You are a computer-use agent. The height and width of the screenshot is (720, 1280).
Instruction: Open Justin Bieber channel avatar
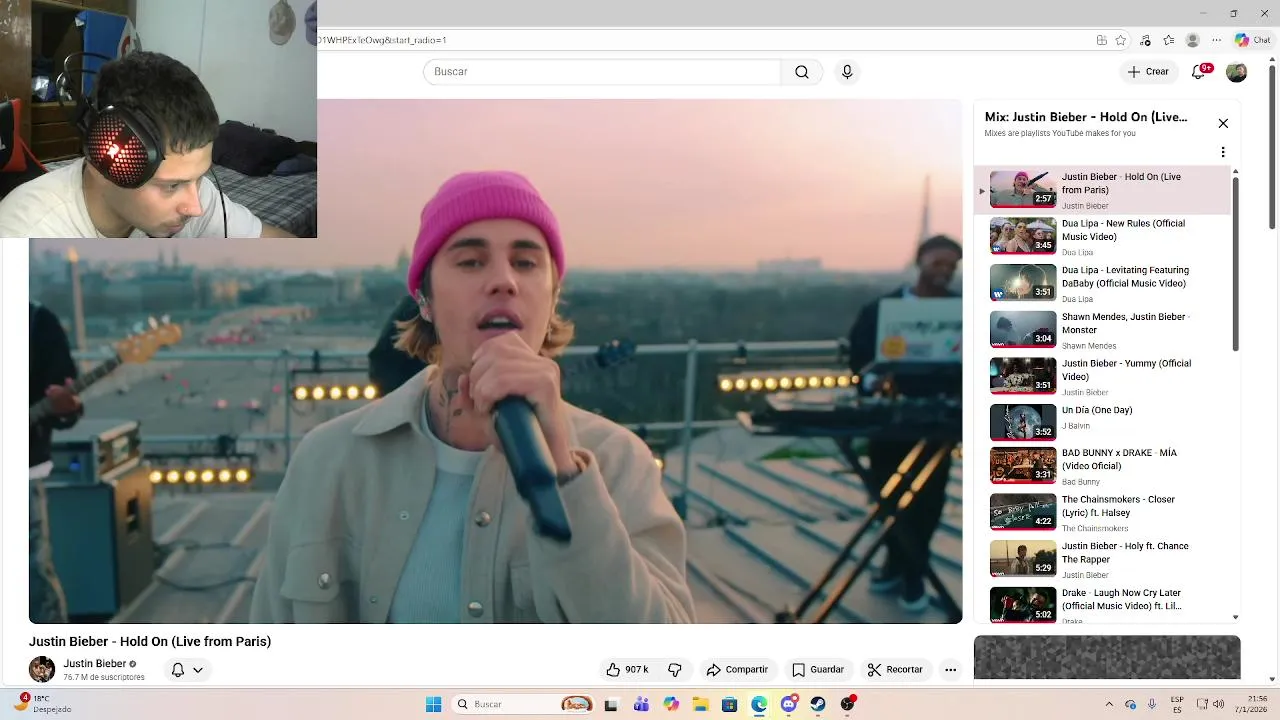(42, 669)
